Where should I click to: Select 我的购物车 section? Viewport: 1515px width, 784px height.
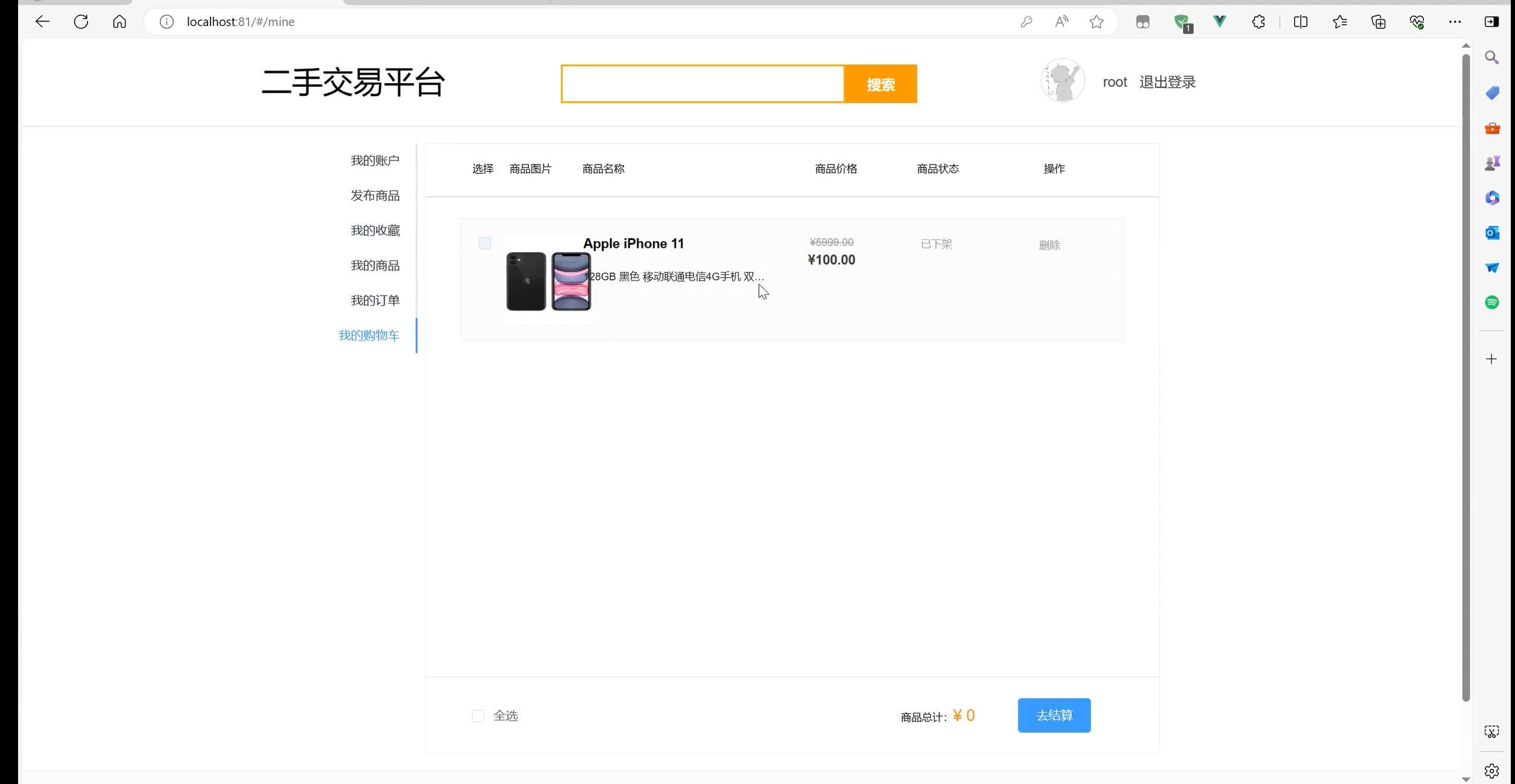pyautogui.click(x=368, y=335)
